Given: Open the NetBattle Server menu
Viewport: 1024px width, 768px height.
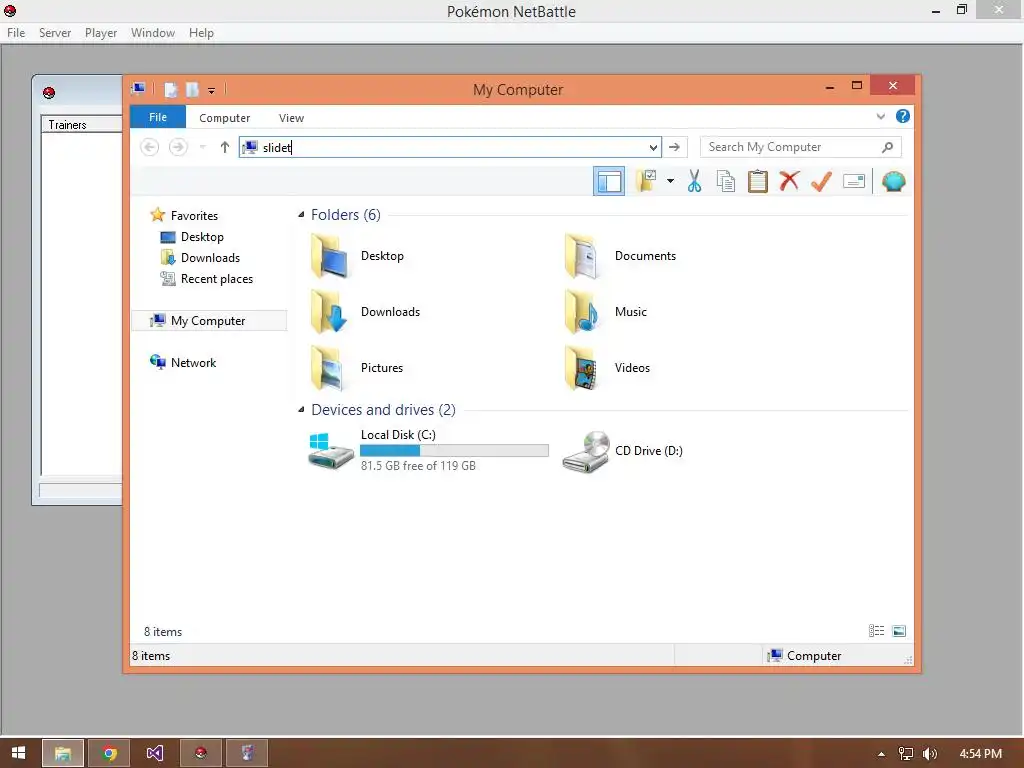Looking at the screenshot, I should click(55, 33).
